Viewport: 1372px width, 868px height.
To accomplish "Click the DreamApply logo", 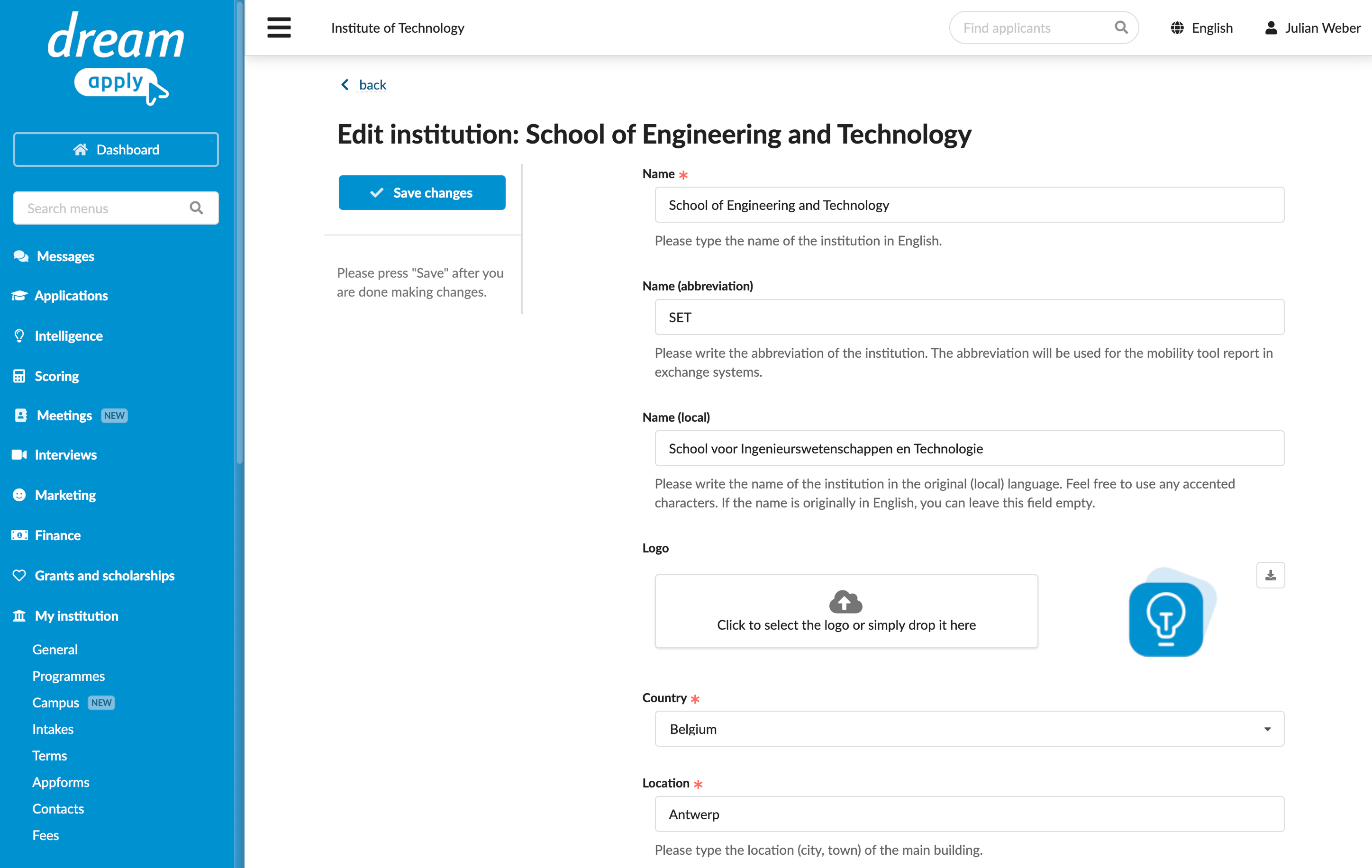I will 116,59.
